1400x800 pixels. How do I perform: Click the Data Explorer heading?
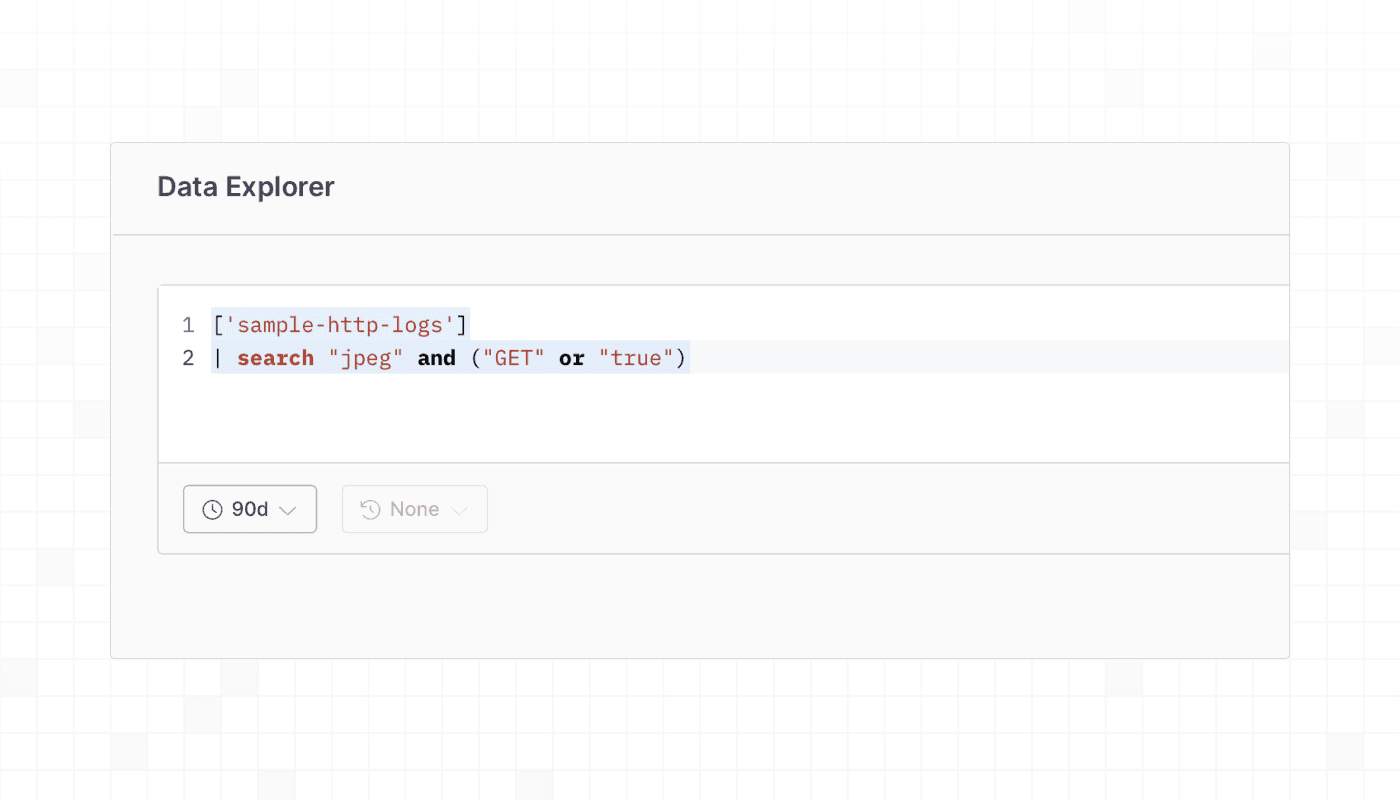246,187
